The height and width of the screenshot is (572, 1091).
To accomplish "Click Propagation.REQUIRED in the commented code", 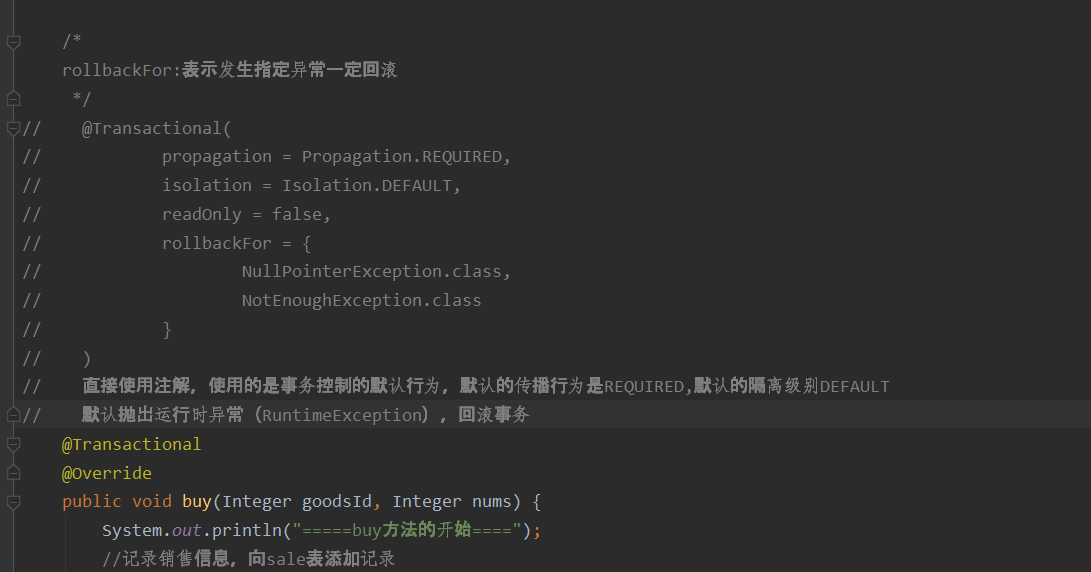I will [401, 157].
